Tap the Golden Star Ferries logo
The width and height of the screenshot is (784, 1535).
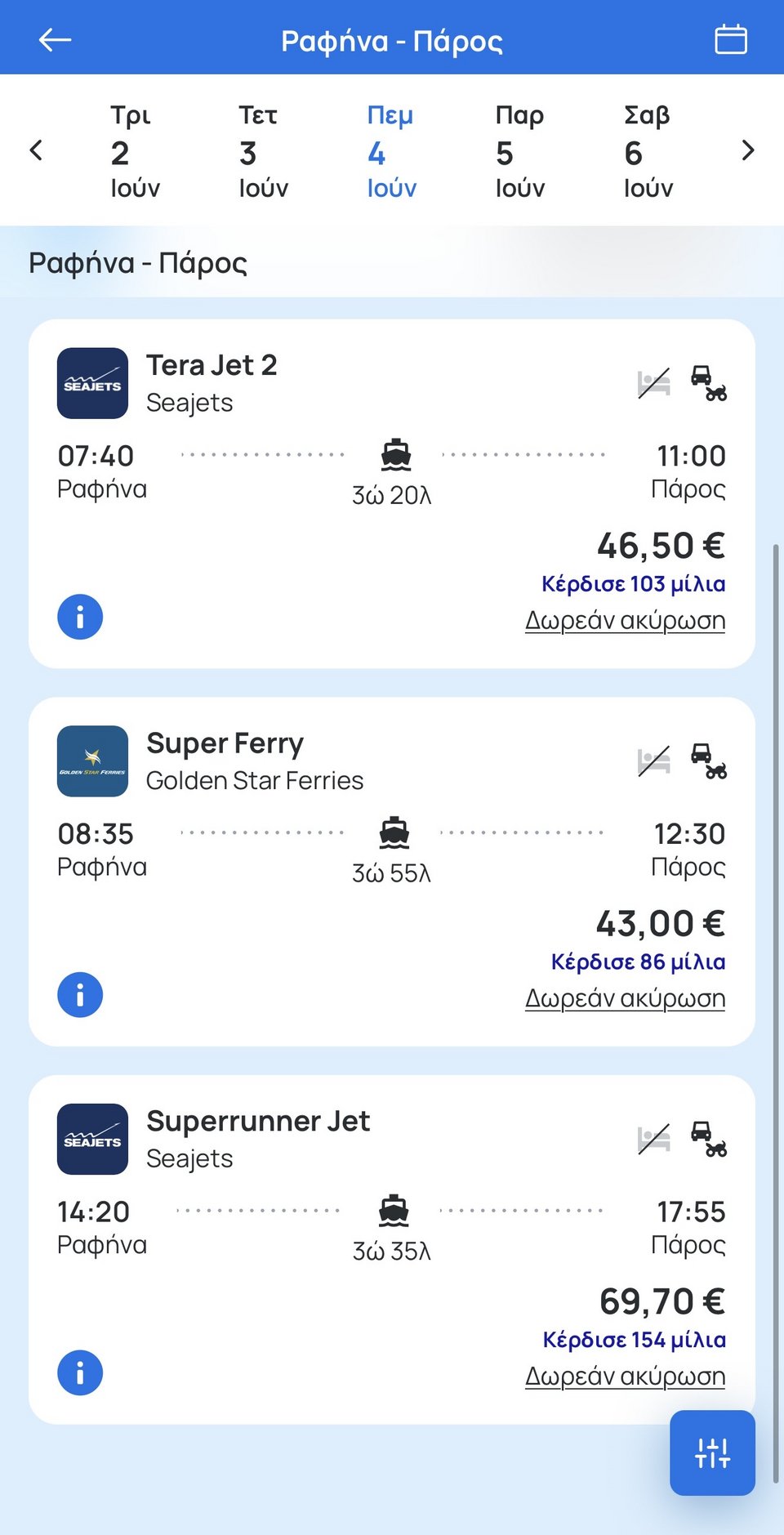pos(92,761)
